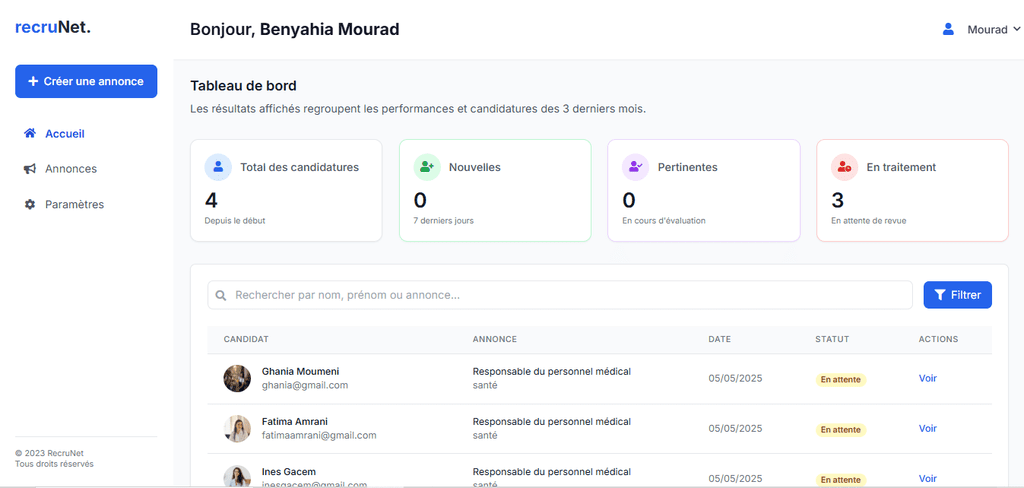Focus the candidate search input field

click(565, 295)
